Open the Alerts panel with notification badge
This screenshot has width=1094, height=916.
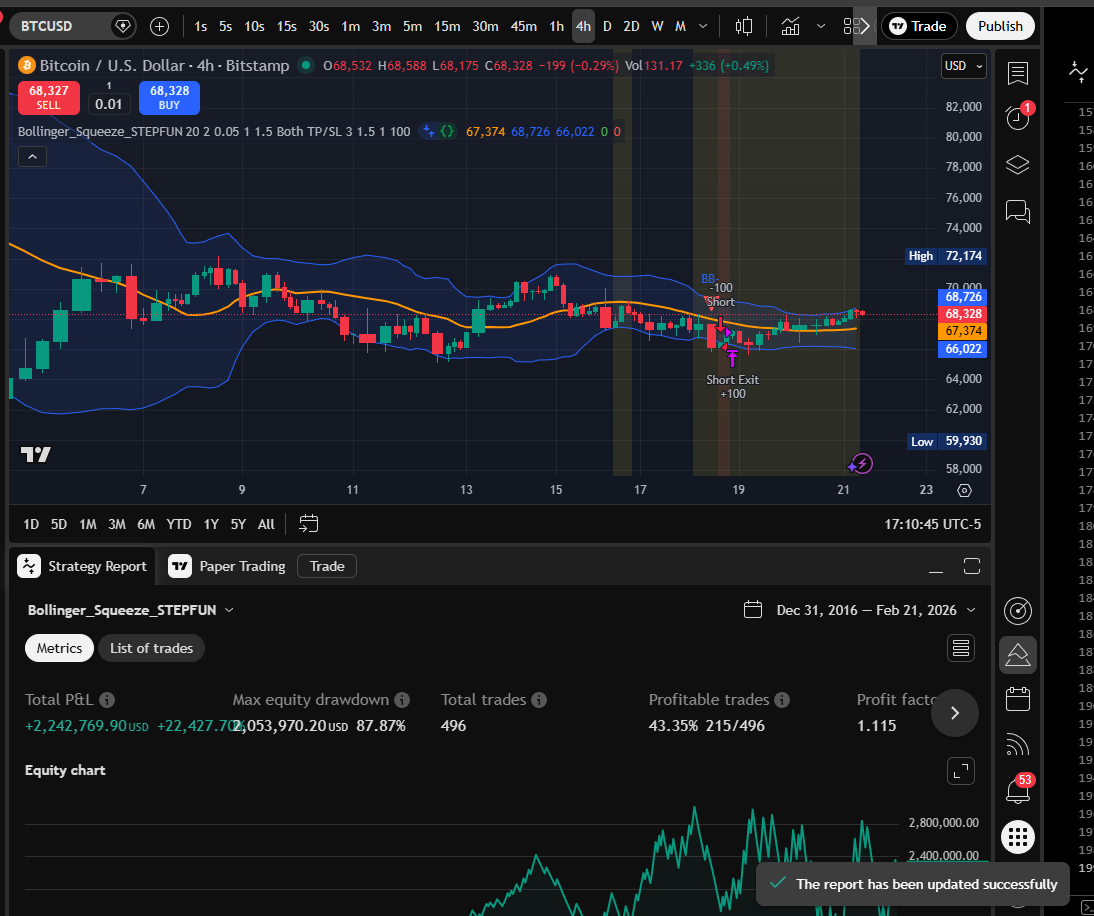[x=1017, y=117]
